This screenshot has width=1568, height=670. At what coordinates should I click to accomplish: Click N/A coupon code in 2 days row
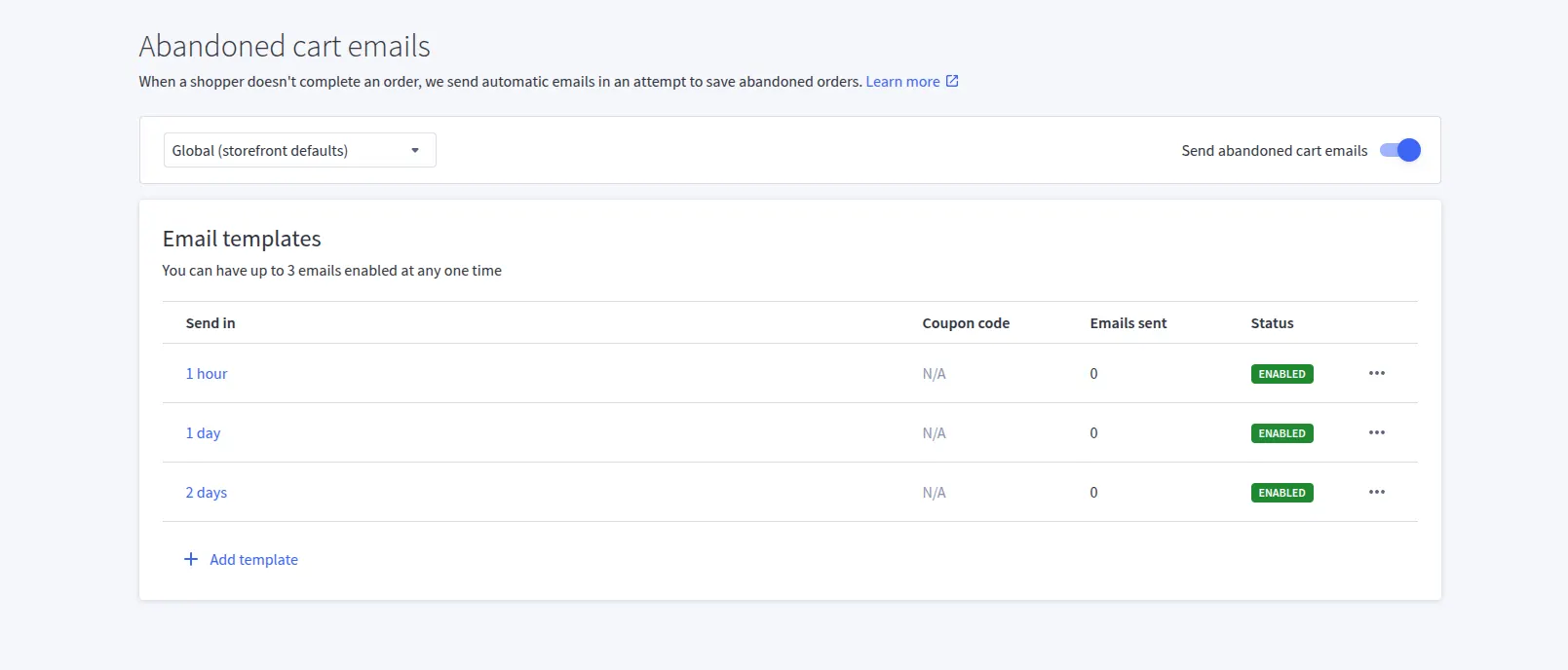coord(934,493)
